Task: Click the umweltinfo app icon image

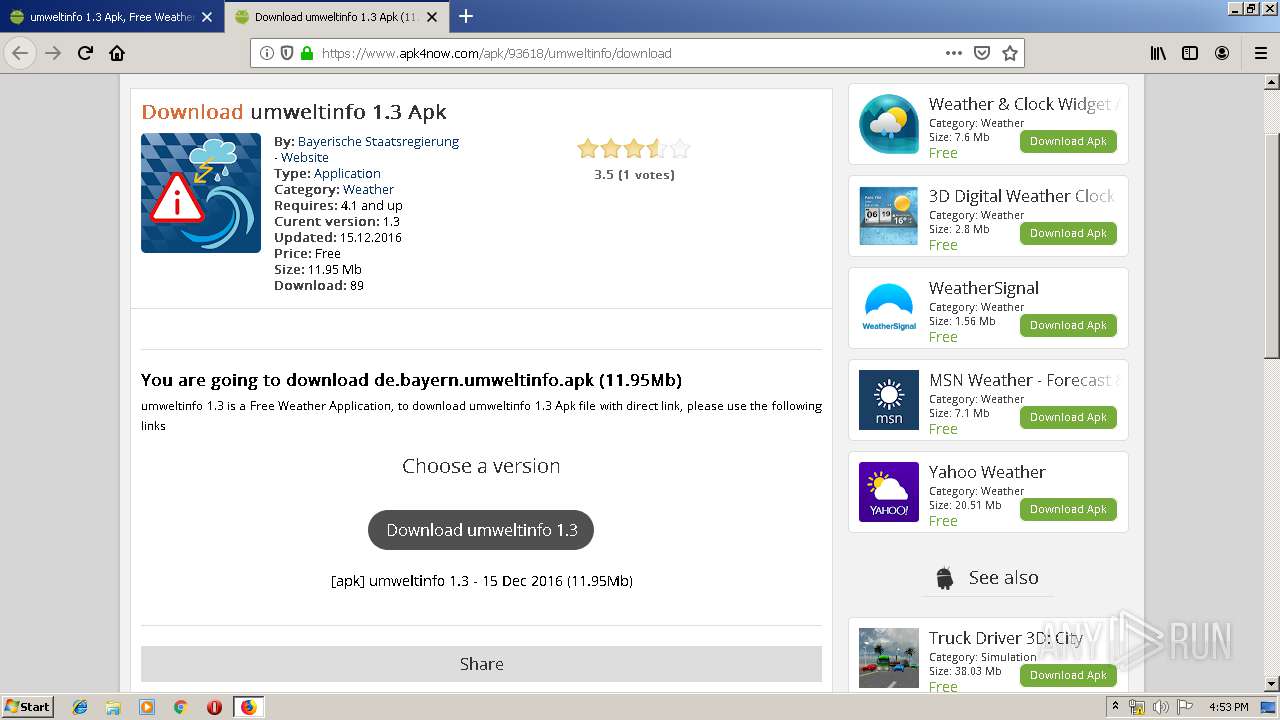Action: click(201, 193)
